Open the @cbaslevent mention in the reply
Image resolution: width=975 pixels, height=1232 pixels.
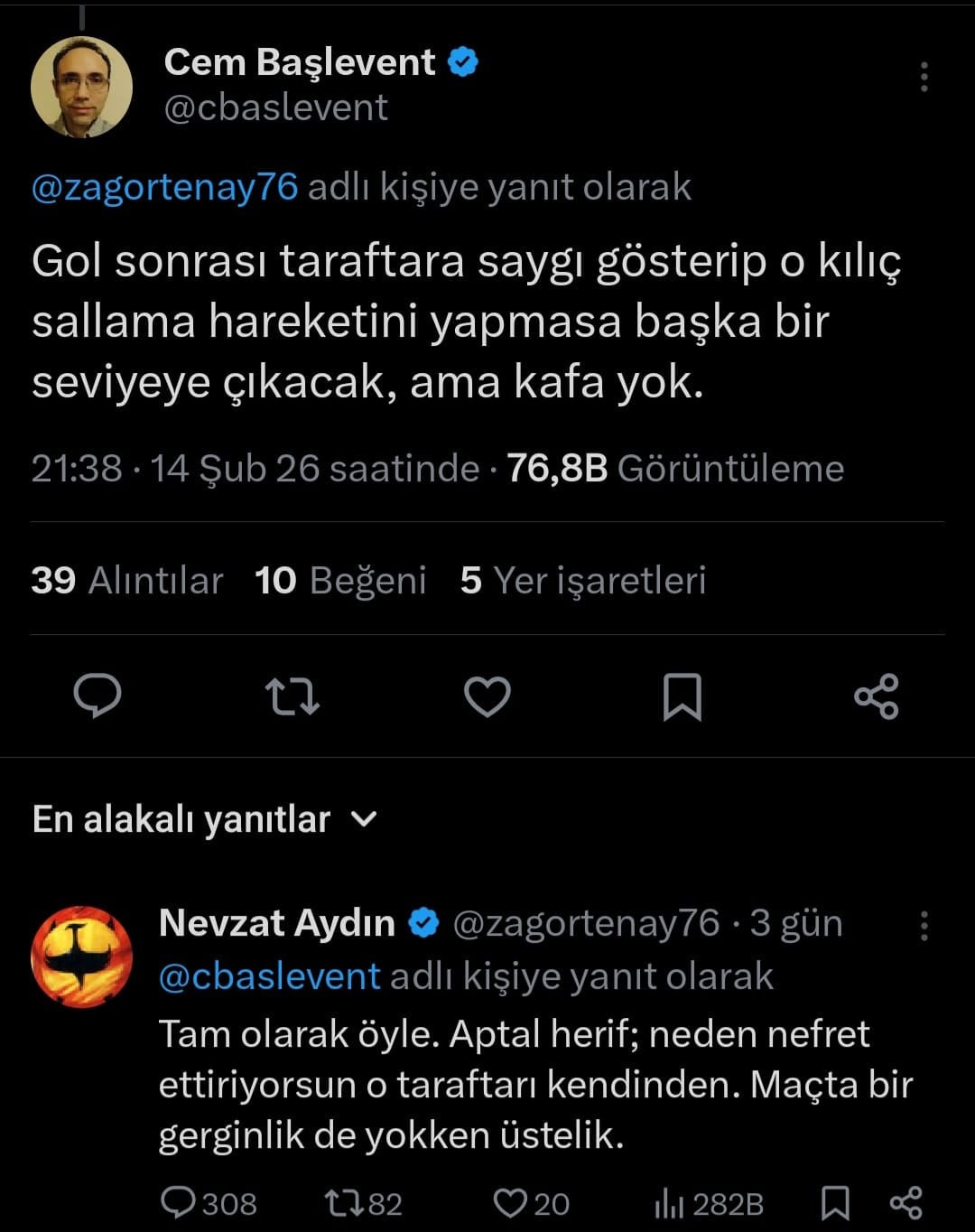click(269, 976)
